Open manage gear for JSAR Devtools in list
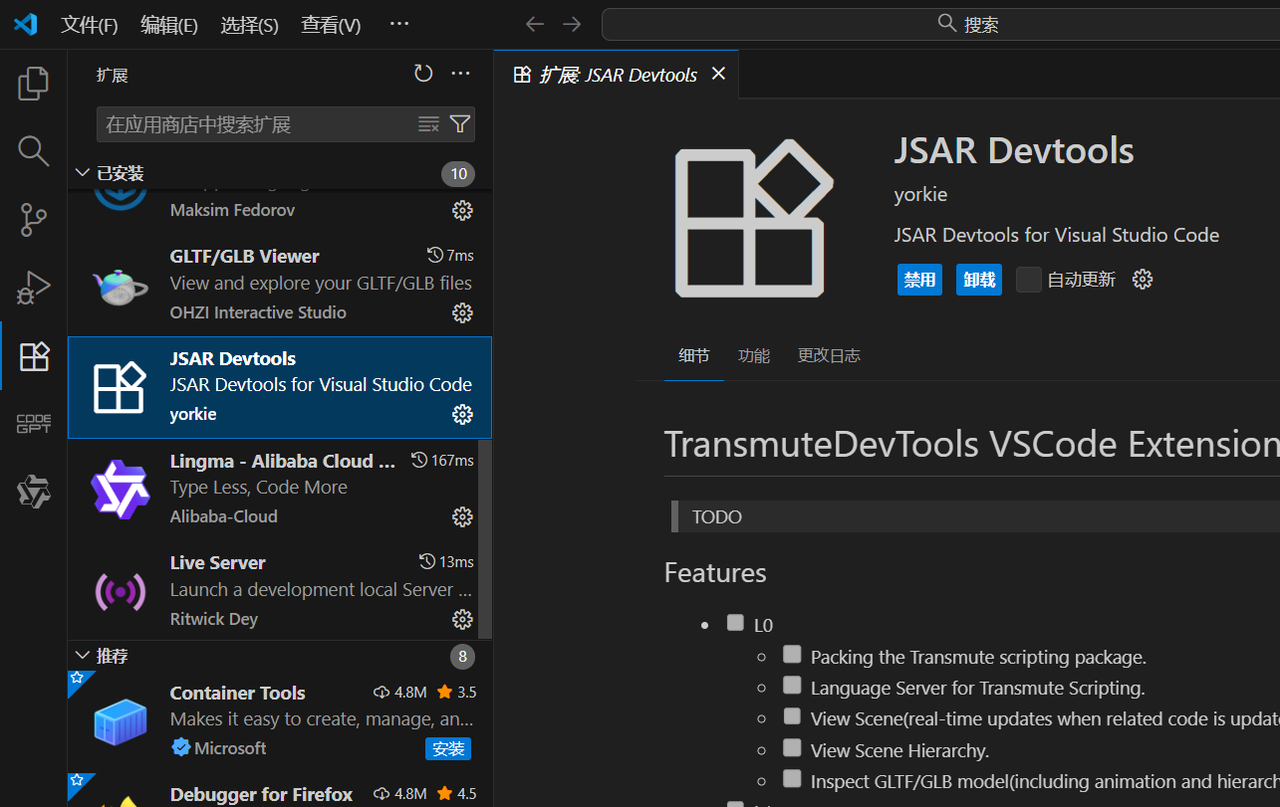1280x807 pixels. click(x=462, y=414)
